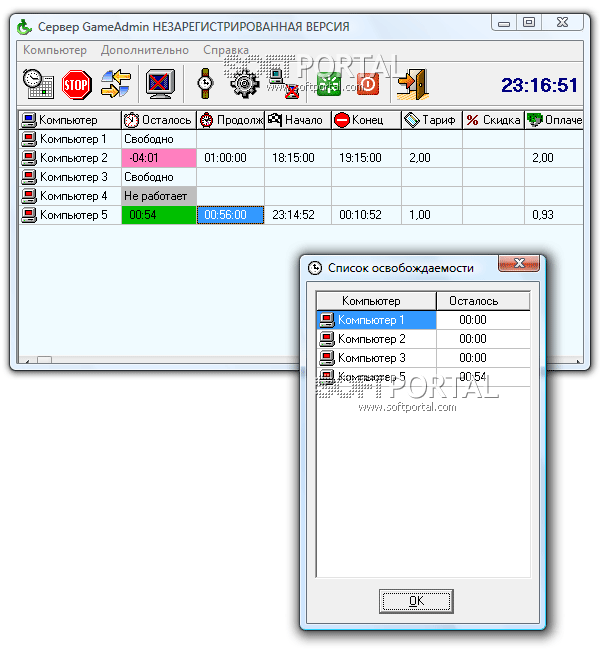
Task: Click the 18:15:00 start time cell
Action: [x=298, y=158]
